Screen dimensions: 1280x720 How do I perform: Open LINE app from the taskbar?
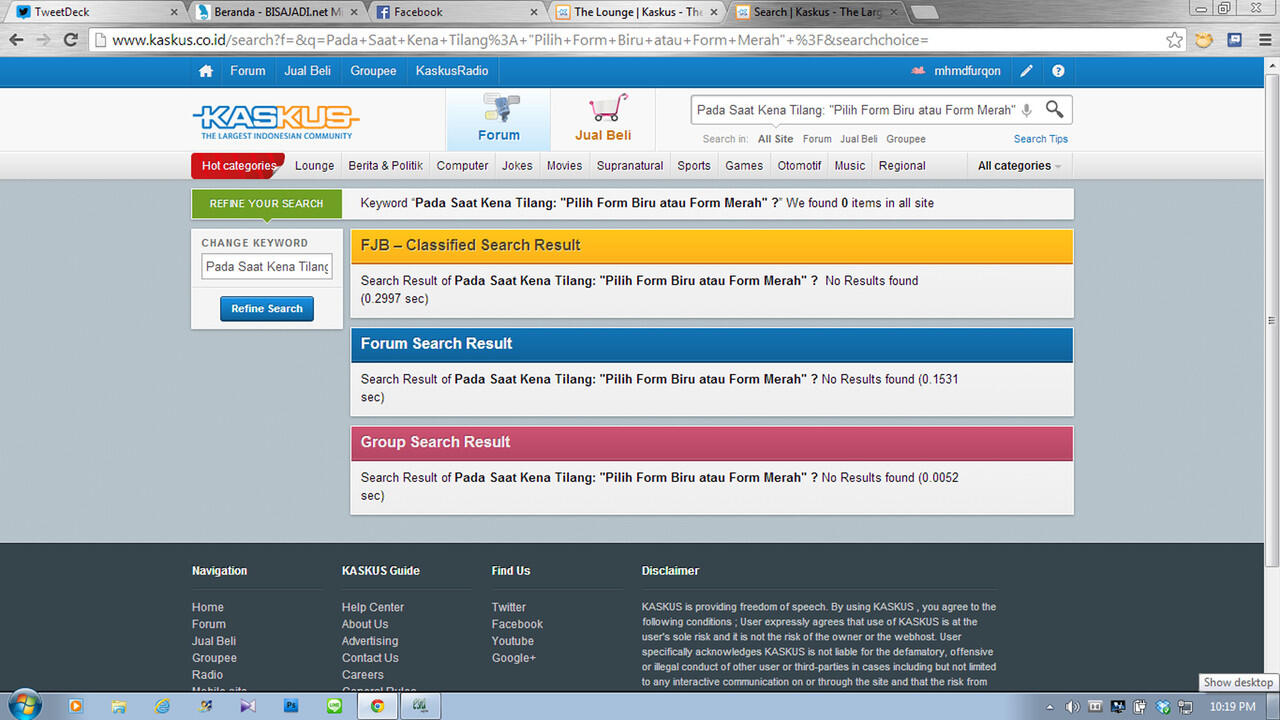click(334, 705)
